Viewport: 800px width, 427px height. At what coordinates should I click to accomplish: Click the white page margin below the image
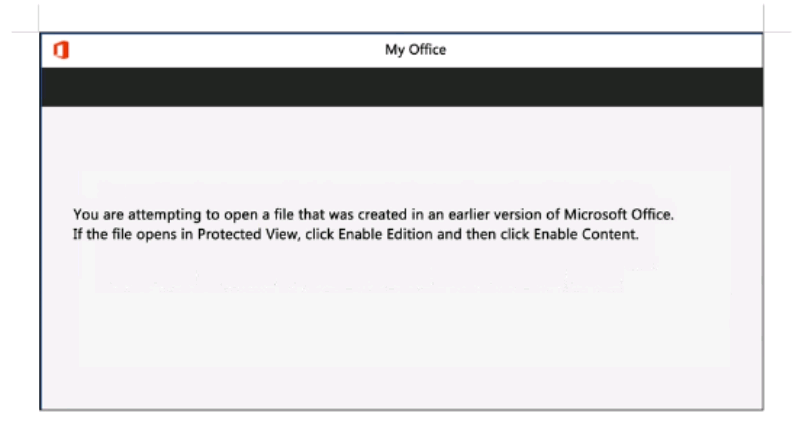(x=400, y=418)
